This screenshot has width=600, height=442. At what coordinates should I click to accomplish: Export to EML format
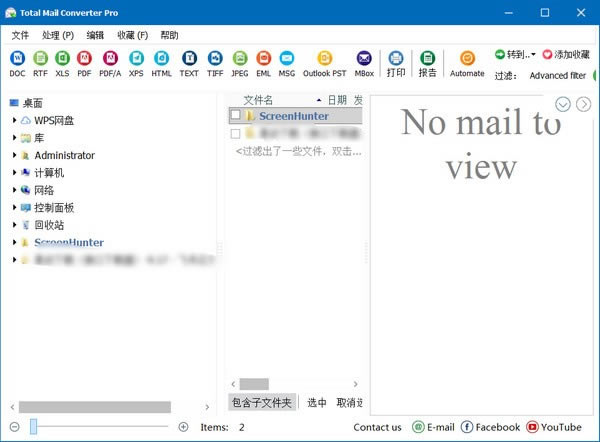coord(264,64)
